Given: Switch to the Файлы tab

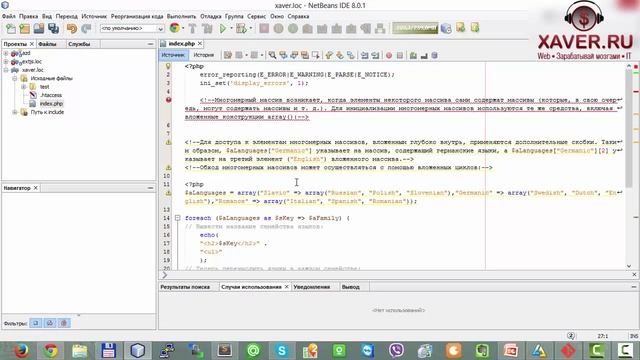Looking at the screenshot, I should point(47,44).
